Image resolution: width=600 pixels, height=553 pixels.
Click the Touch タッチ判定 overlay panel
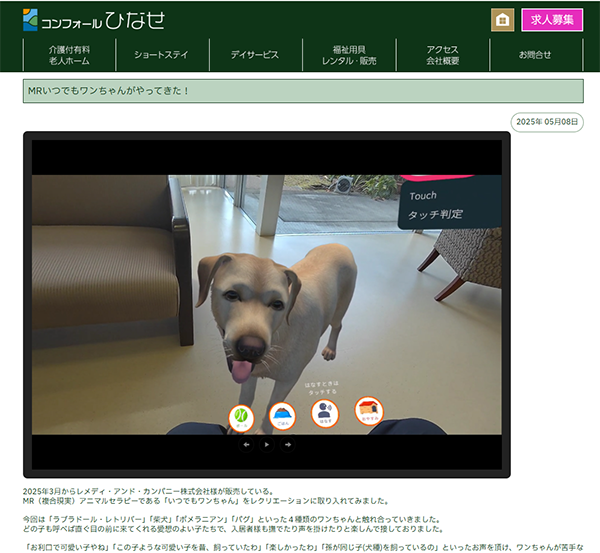[x=448, y=204]
